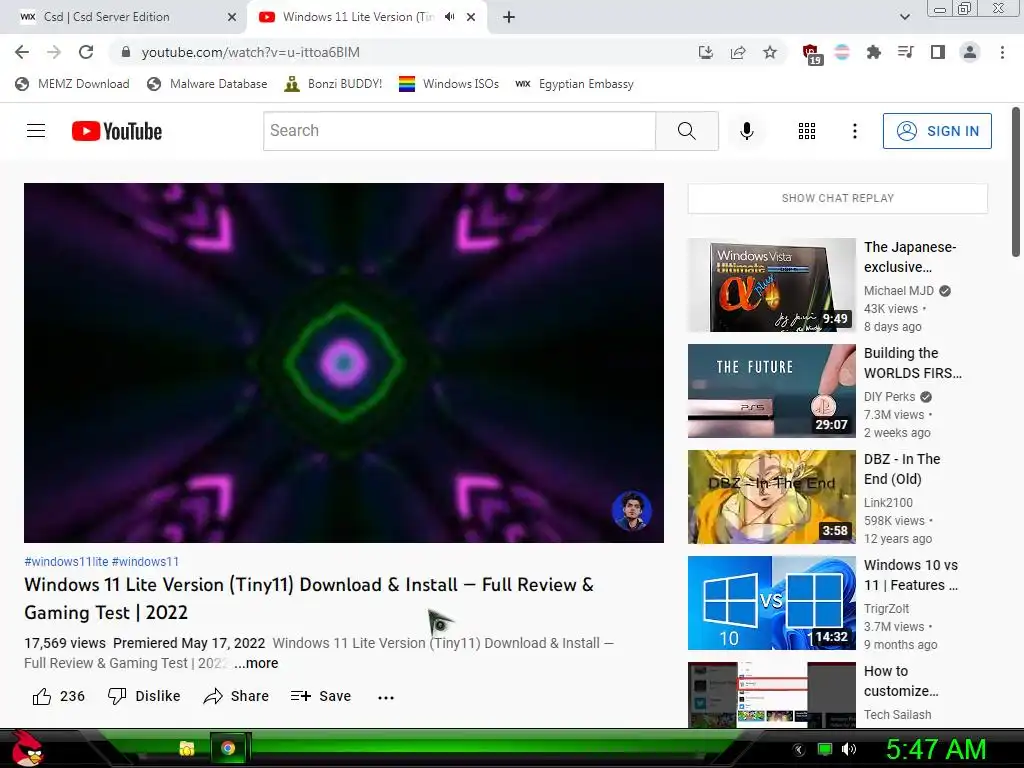Open the Windows 10 vs 11 thumbnail
The height and width of the screenshot is (768, 1024).
click(x=771, y=603)
